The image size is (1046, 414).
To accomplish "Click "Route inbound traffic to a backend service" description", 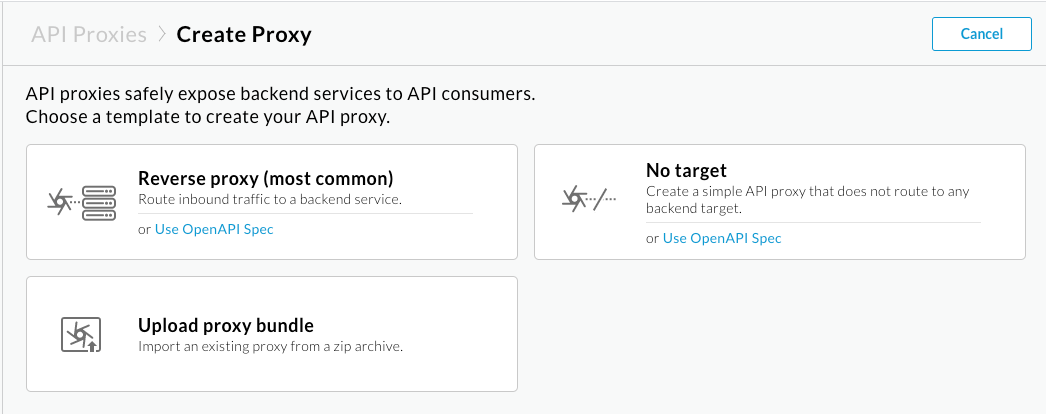I will (269, 199).
